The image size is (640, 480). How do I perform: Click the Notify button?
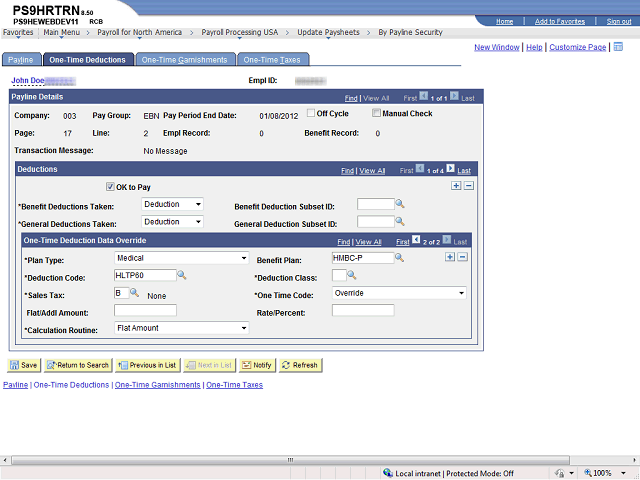[257, 365]
